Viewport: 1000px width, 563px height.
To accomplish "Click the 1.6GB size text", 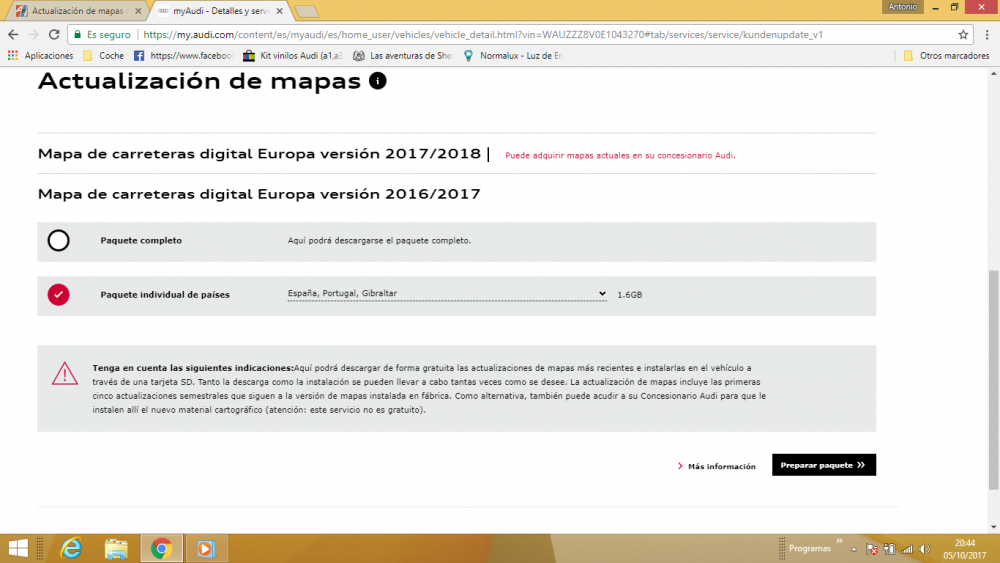I will [x=629, y=295].
